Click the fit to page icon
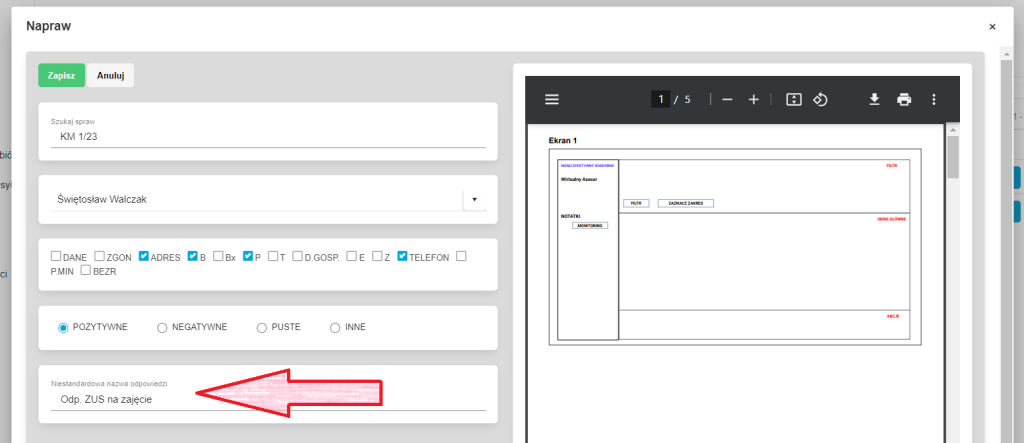 click(x=793, y=99)
